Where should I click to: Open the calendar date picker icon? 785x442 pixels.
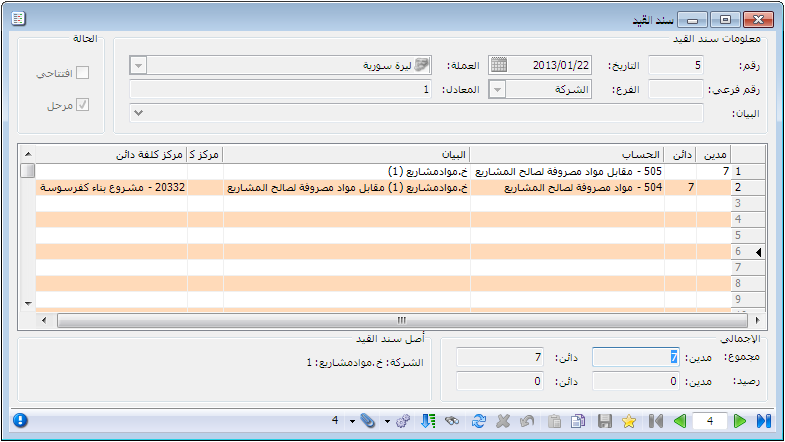pyautogui.click(x=499, y=65)
